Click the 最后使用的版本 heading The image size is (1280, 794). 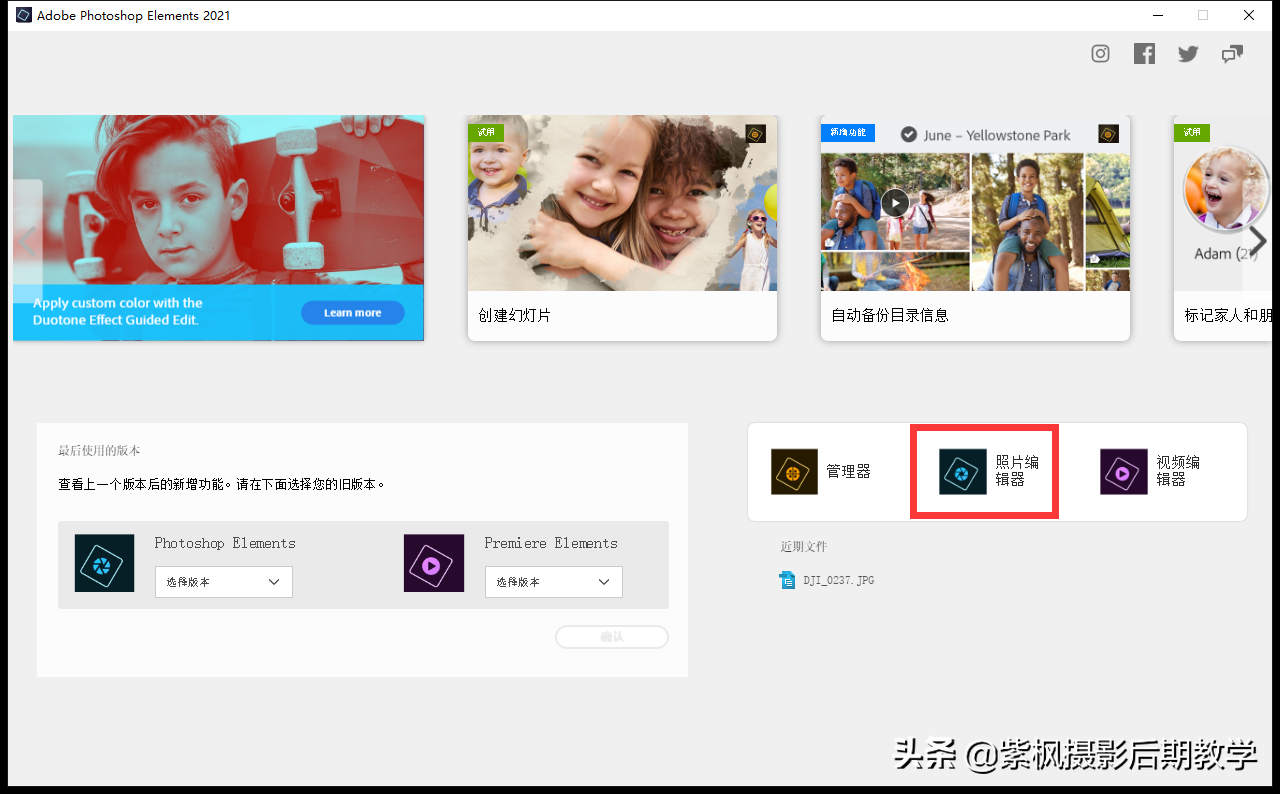(99, 451)
